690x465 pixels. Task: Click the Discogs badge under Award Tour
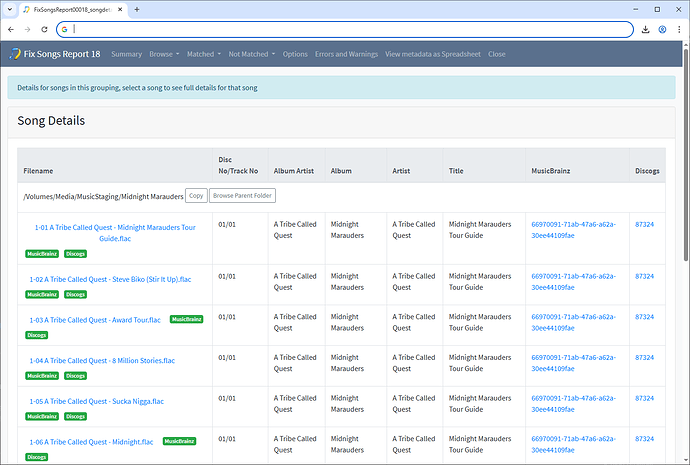[37, 335]
